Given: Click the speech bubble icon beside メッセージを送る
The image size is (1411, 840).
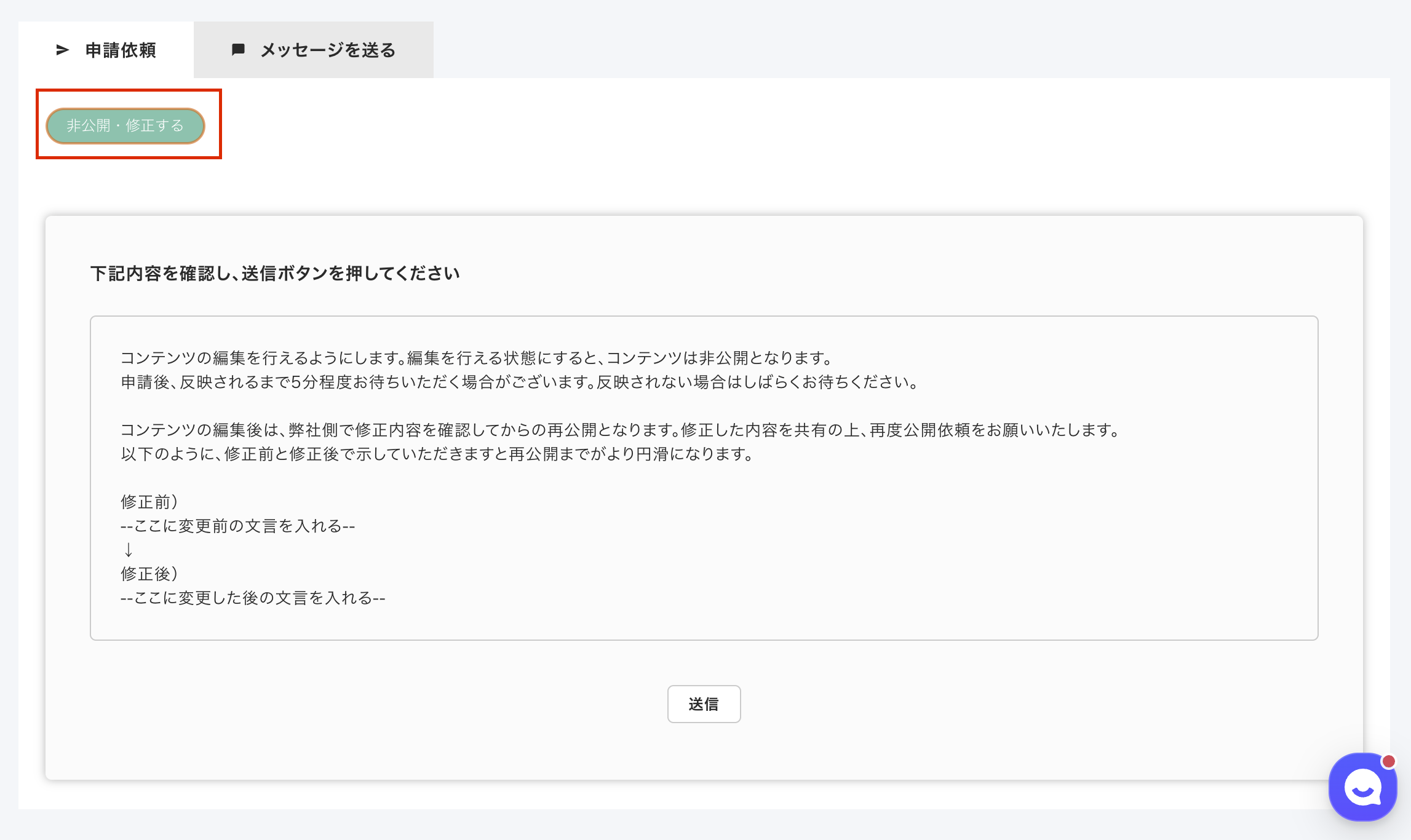Looking at the screenshot, I should tap(238, 50).
